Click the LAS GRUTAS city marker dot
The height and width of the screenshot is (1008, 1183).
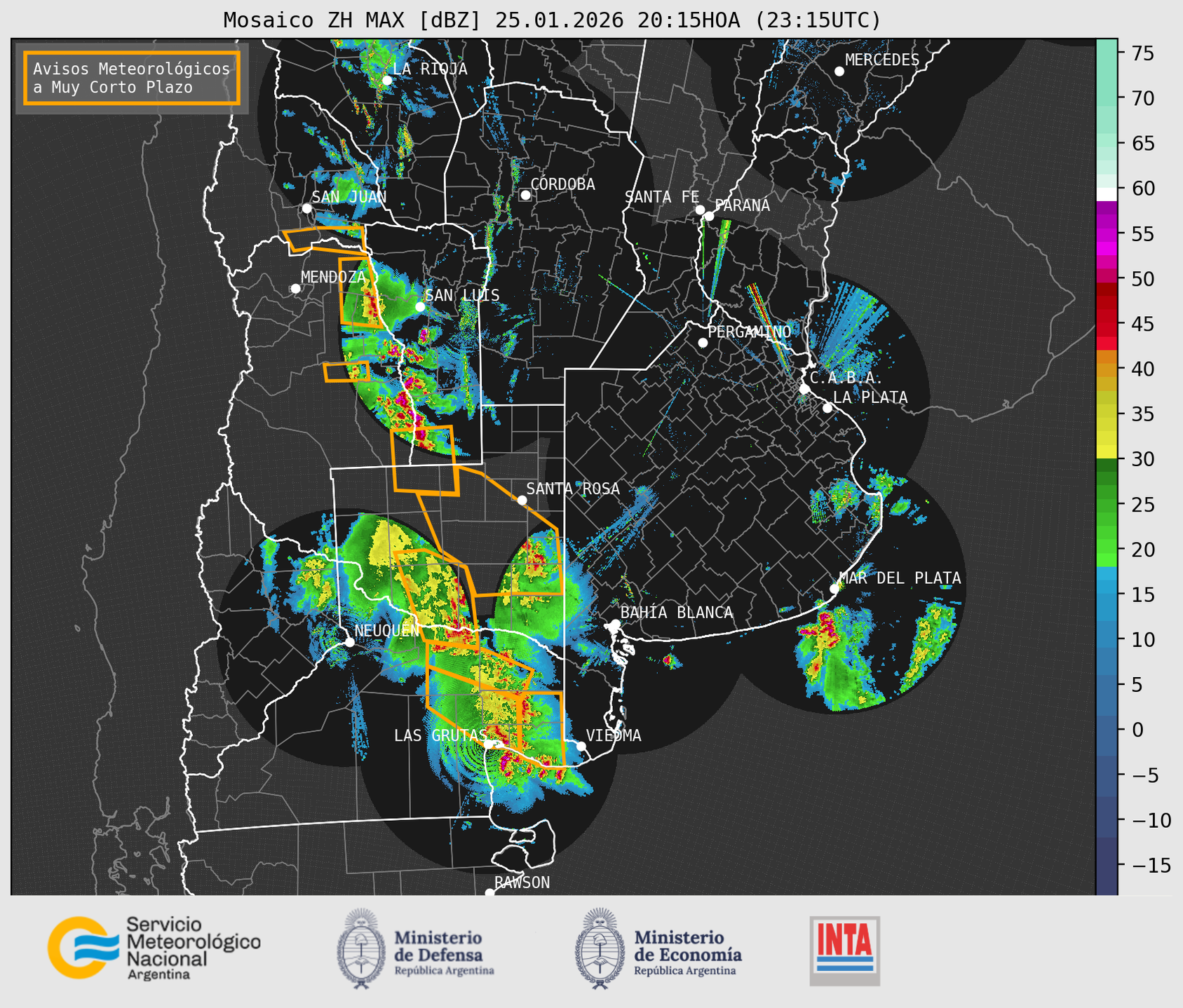487,744
